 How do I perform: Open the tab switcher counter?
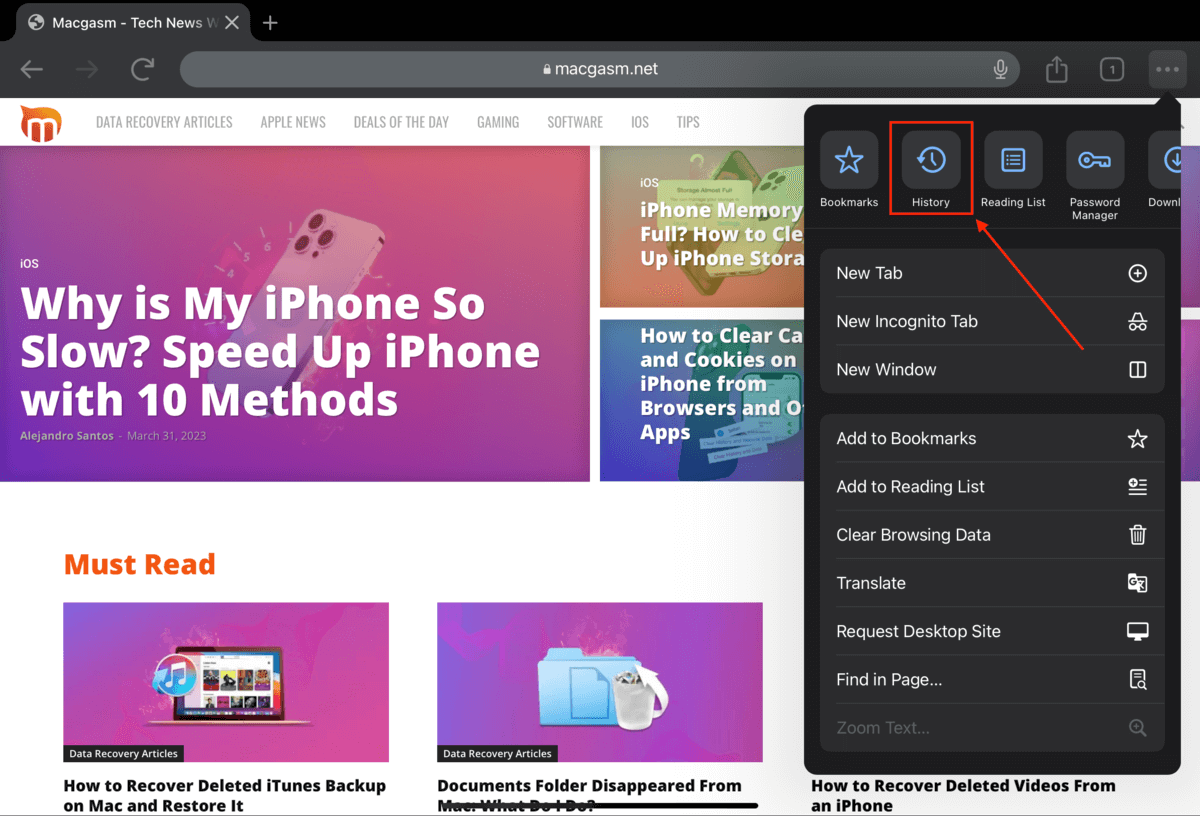1111,69
